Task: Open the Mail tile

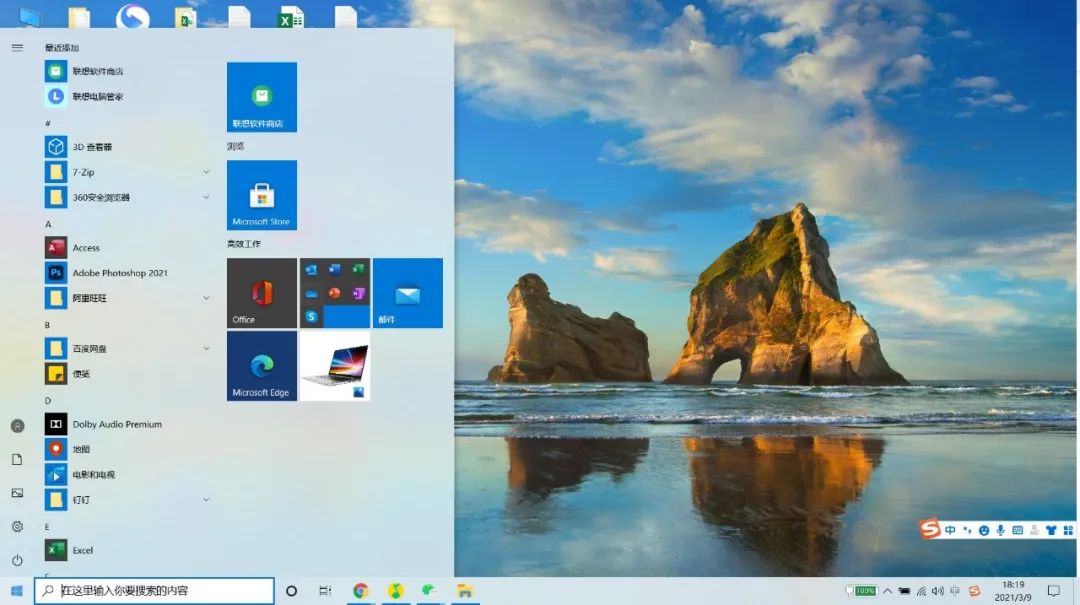Action: (x=407, y=293)
